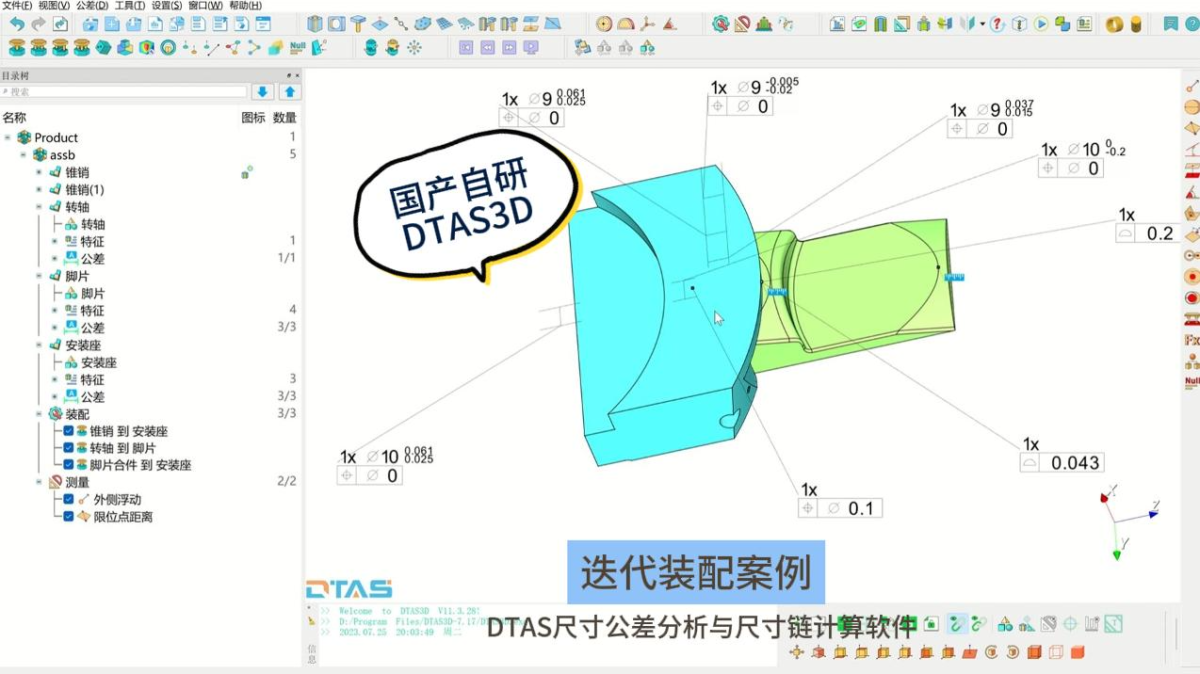1200x674 pixels.
Task: Click the first gold assembly clamp icon
Action: point(17,46)
